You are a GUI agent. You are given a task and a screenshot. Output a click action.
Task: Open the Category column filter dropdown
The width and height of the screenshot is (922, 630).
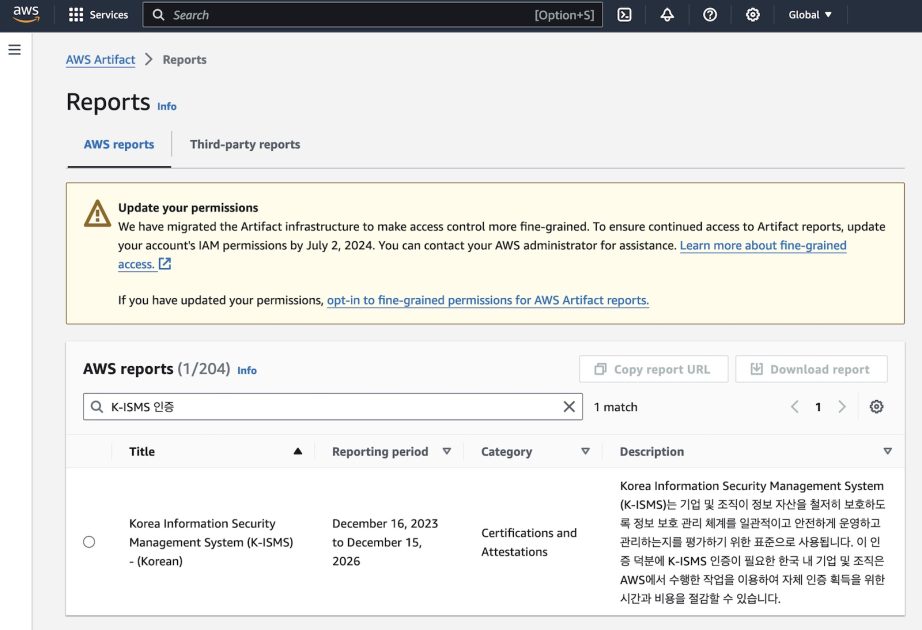[x=586, y=451]
